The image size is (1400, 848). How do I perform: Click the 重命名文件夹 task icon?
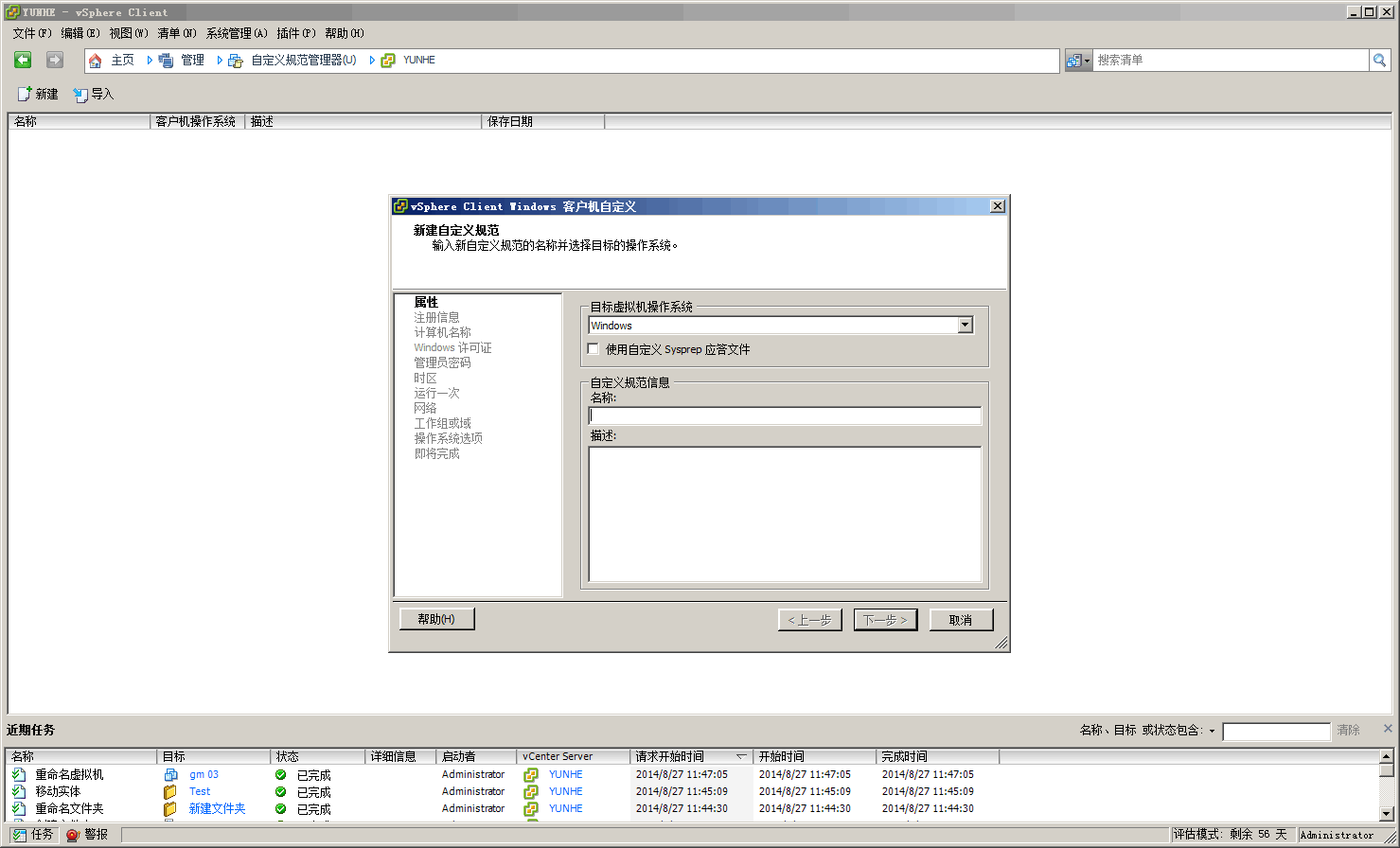point(19,808)
